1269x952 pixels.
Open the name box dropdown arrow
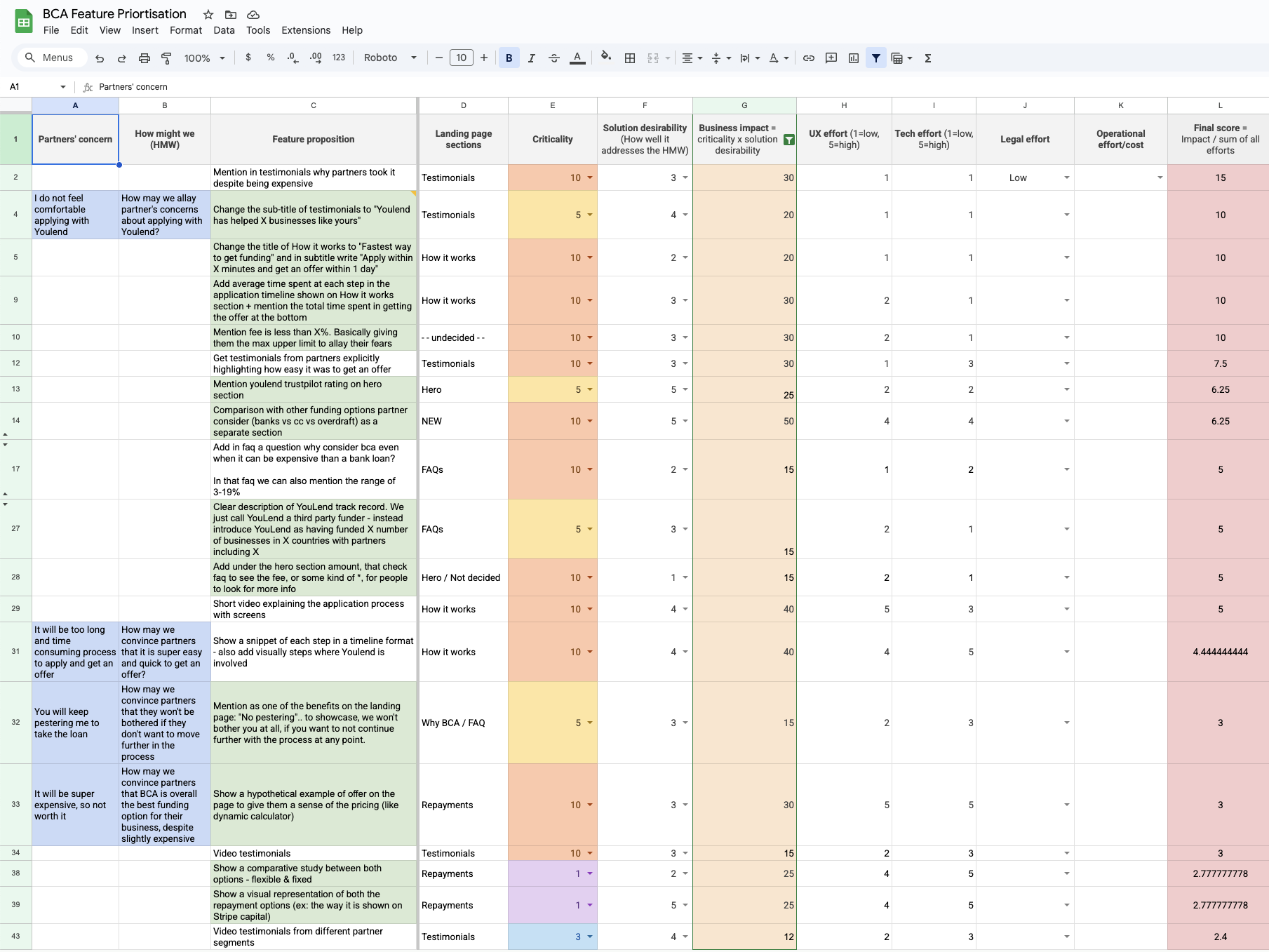pyautogui.click(x=63, y=86)
